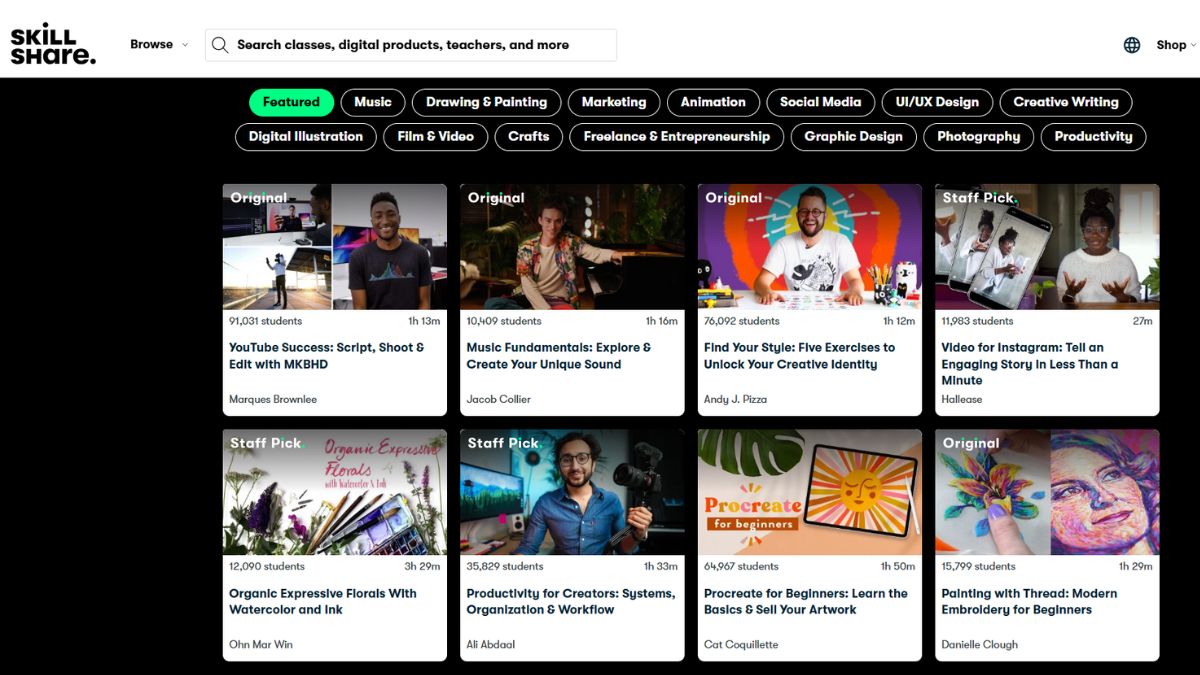Click the Staff Pick badge on Florals card
Image resolution: width=1200 pixels, height=675 pixels.
(266, 443)
